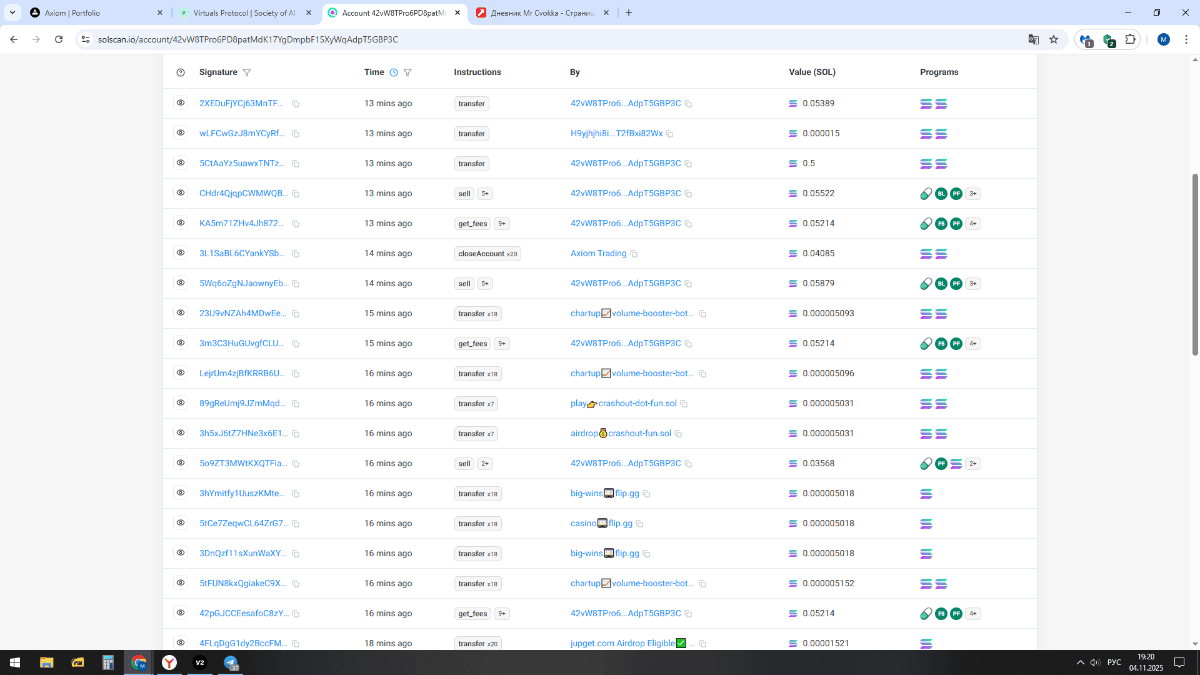1200x675 pixels.
Task: Expand the 9+ badge in KA5m71ZHv4Jh872 row
Action: pos(502,224)
